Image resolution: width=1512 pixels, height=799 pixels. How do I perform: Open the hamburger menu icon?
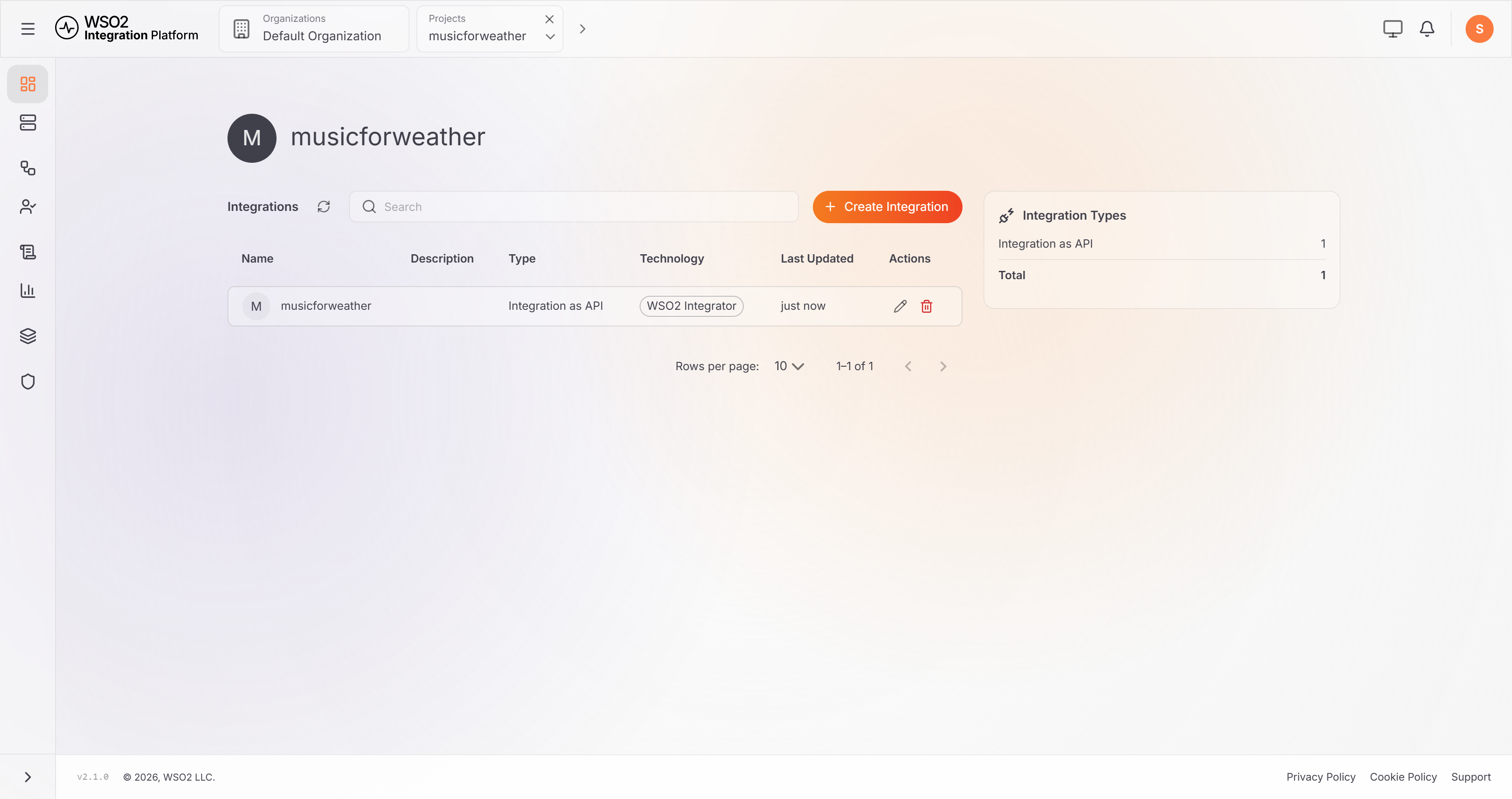click(x=28, y=29)
